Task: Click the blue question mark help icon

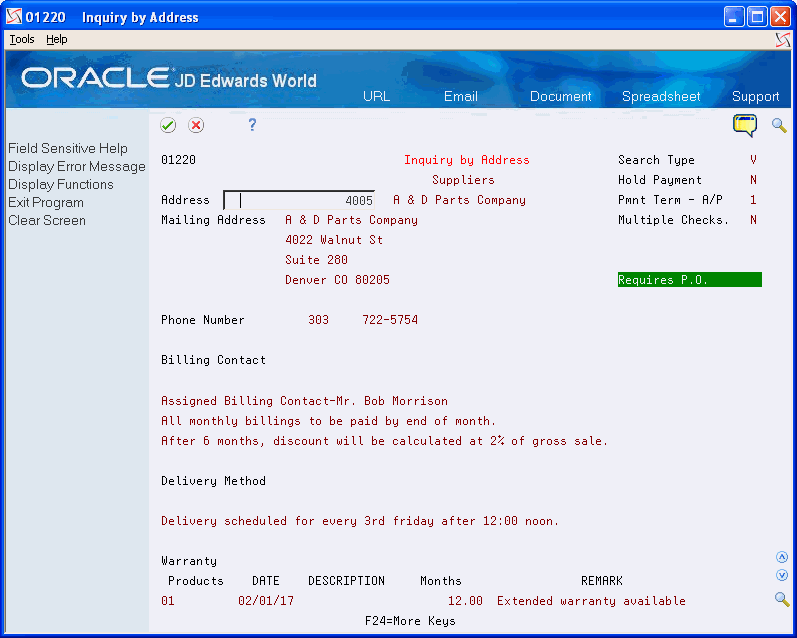Action: click(252, 125)
